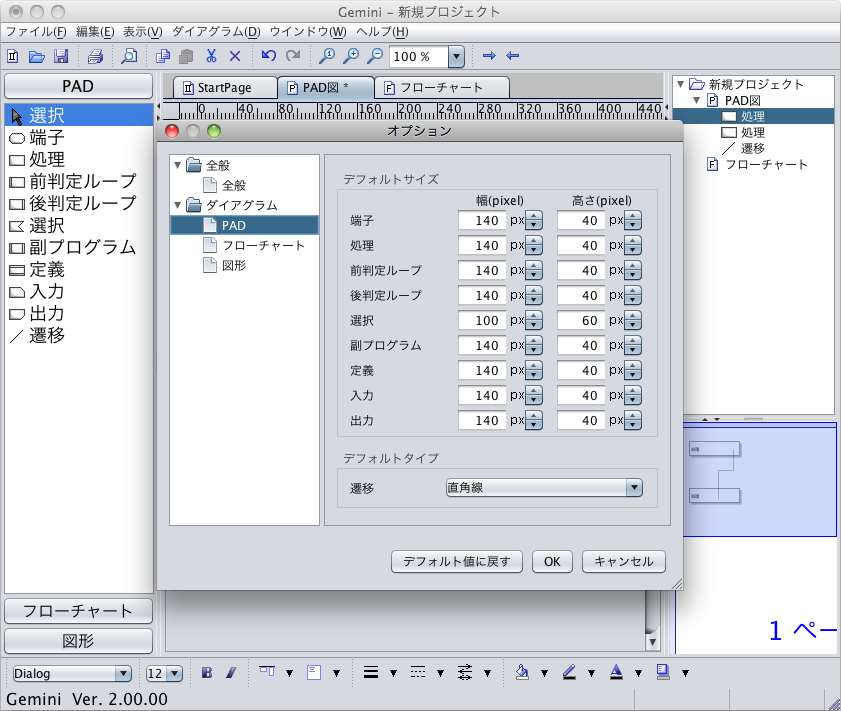Image resolution: width=841 pixels, height=711 pixels.
Task: Click the fill color bucket icon
Action: tap(522, 672)
